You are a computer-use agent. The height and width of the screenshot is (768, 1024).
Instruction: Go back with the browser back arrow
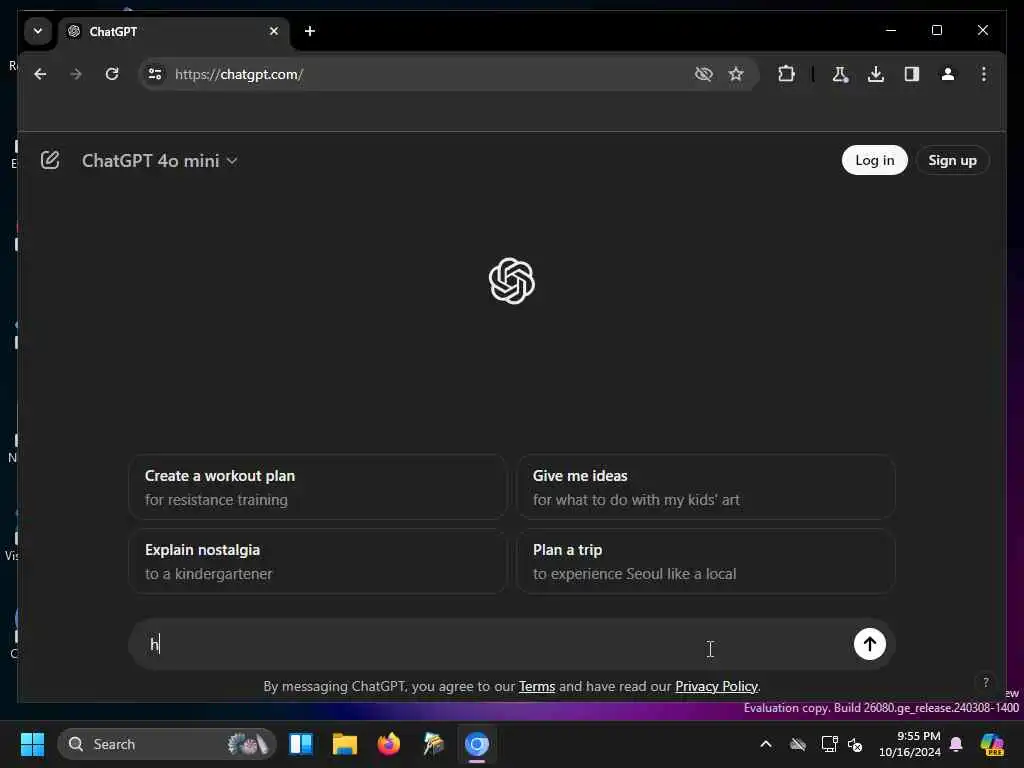pos(40,74)
